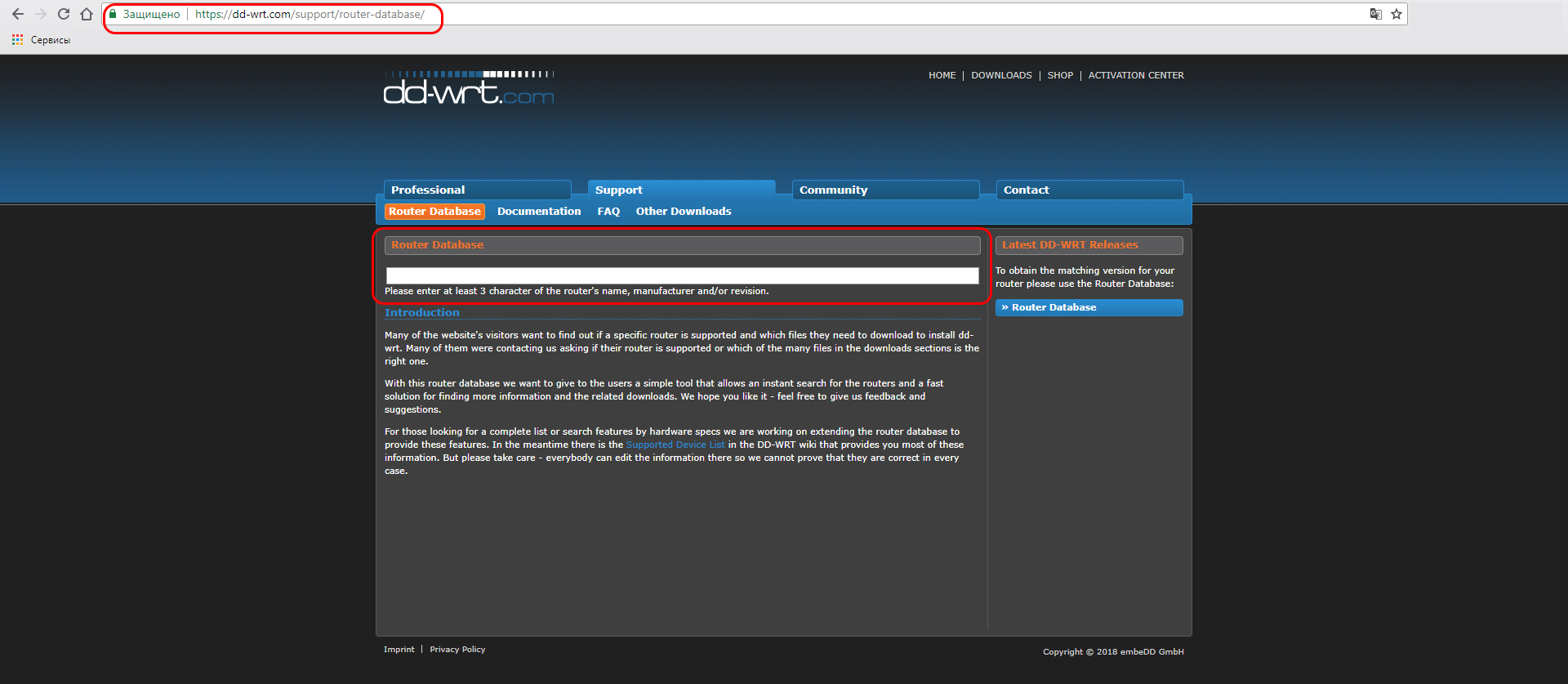Go to Other Downloads submenu

click(x=684, y=211)
